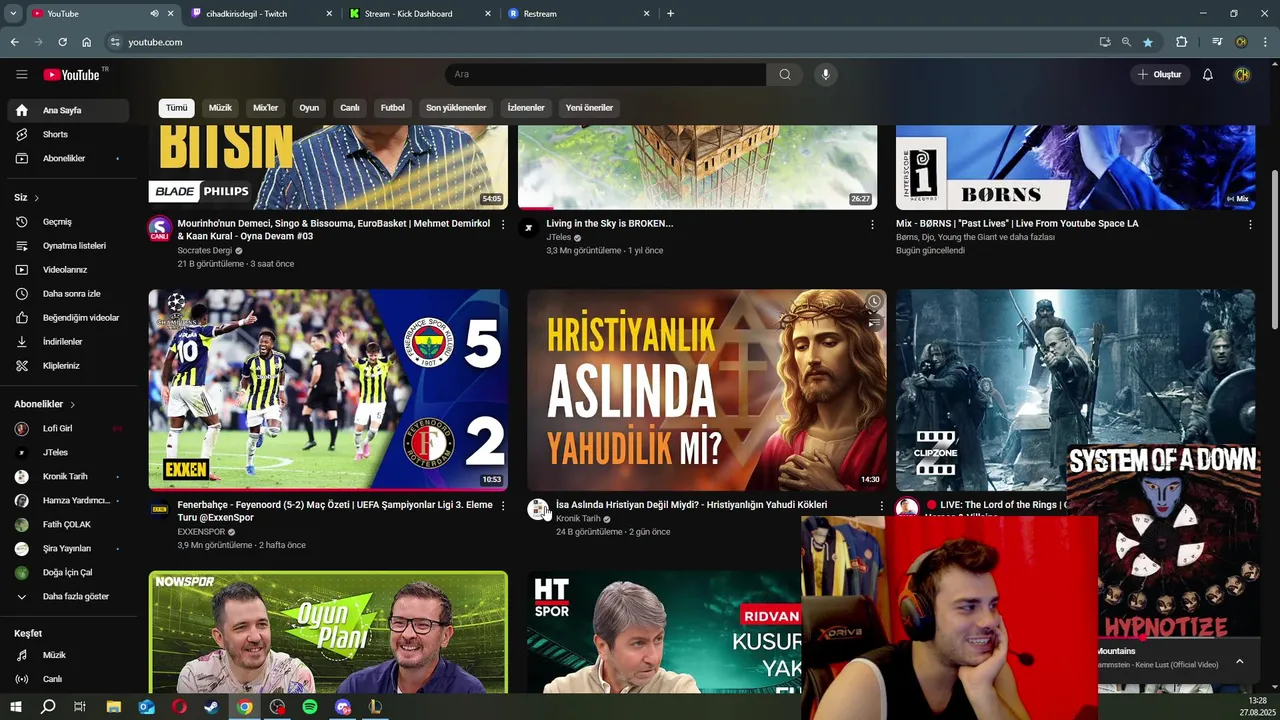Screen dimensions: 1280x720
Task: Open YouTube notifications bell
Action: [1207, 74]
